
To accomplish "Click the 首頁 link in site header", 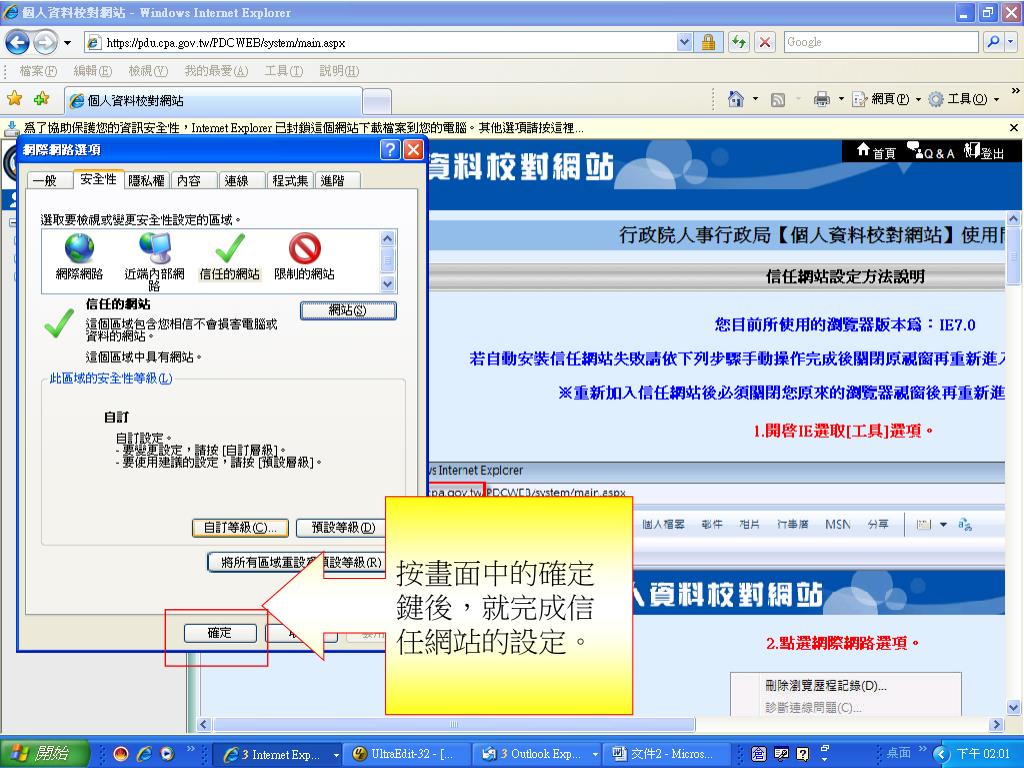I will 876,153.
